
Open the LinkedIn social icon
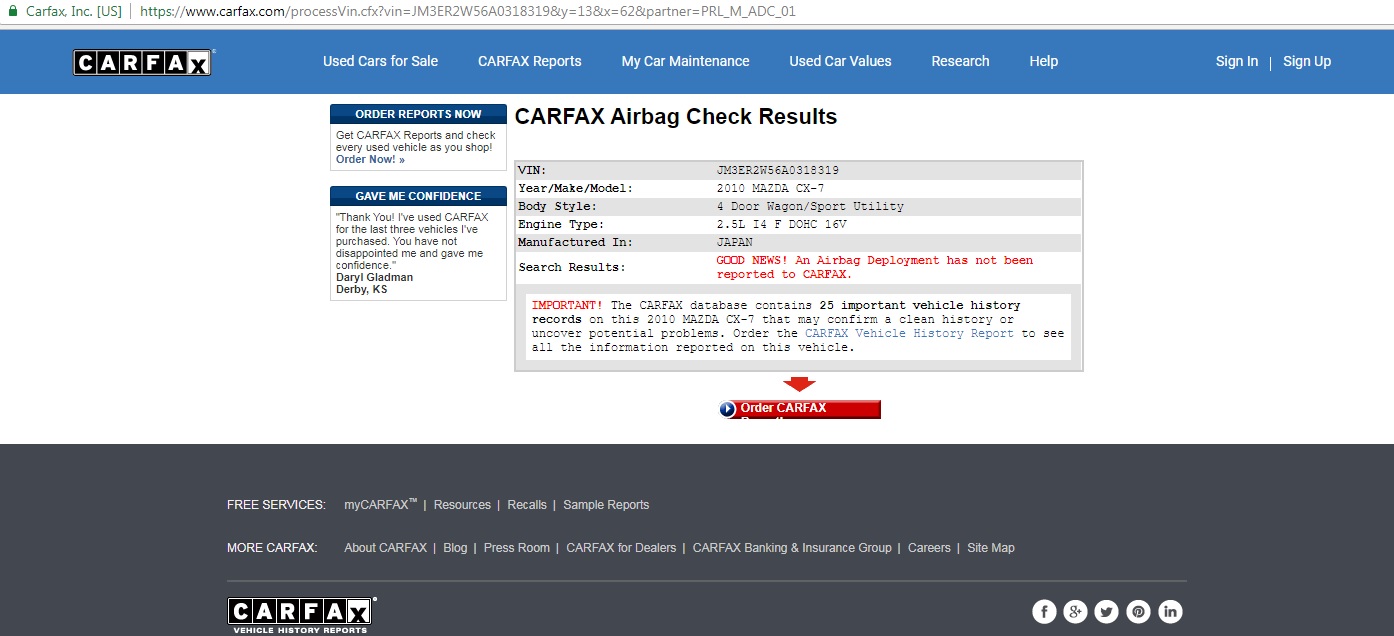tap(1170, 611)
